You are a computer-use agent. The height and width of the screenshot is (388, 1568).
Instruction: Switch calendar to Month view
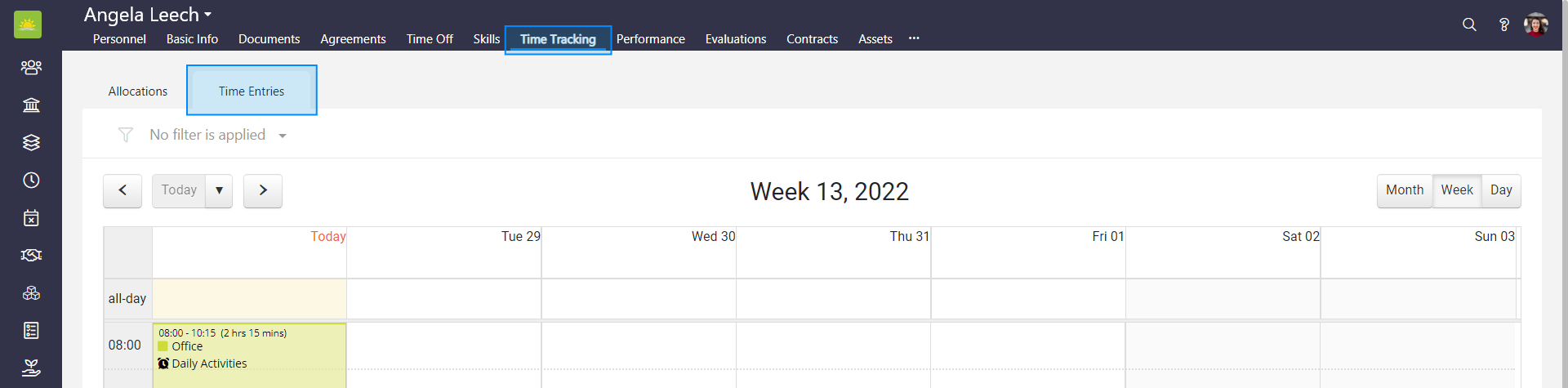coord(1404,190)
